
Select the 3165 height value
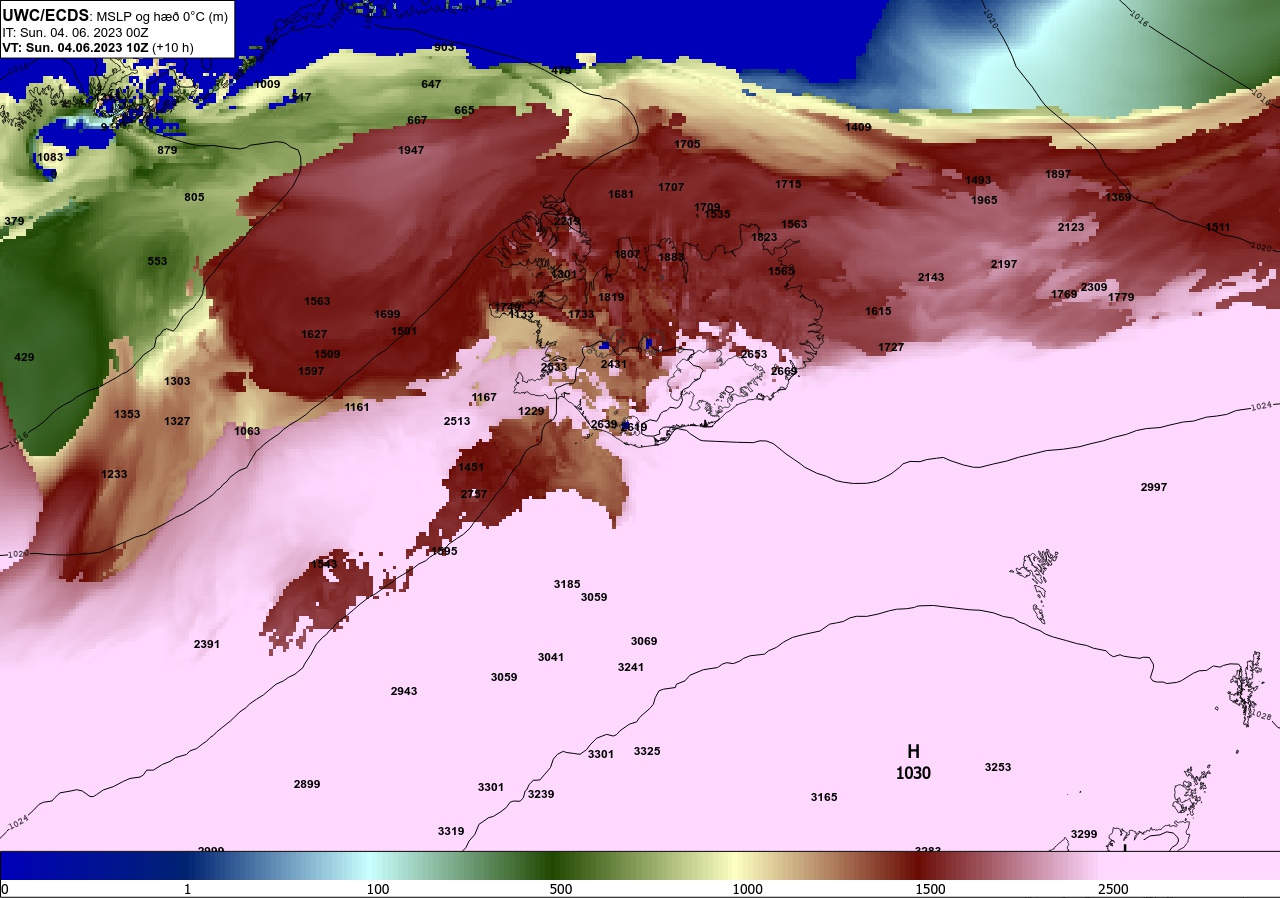tap(824, 797)
